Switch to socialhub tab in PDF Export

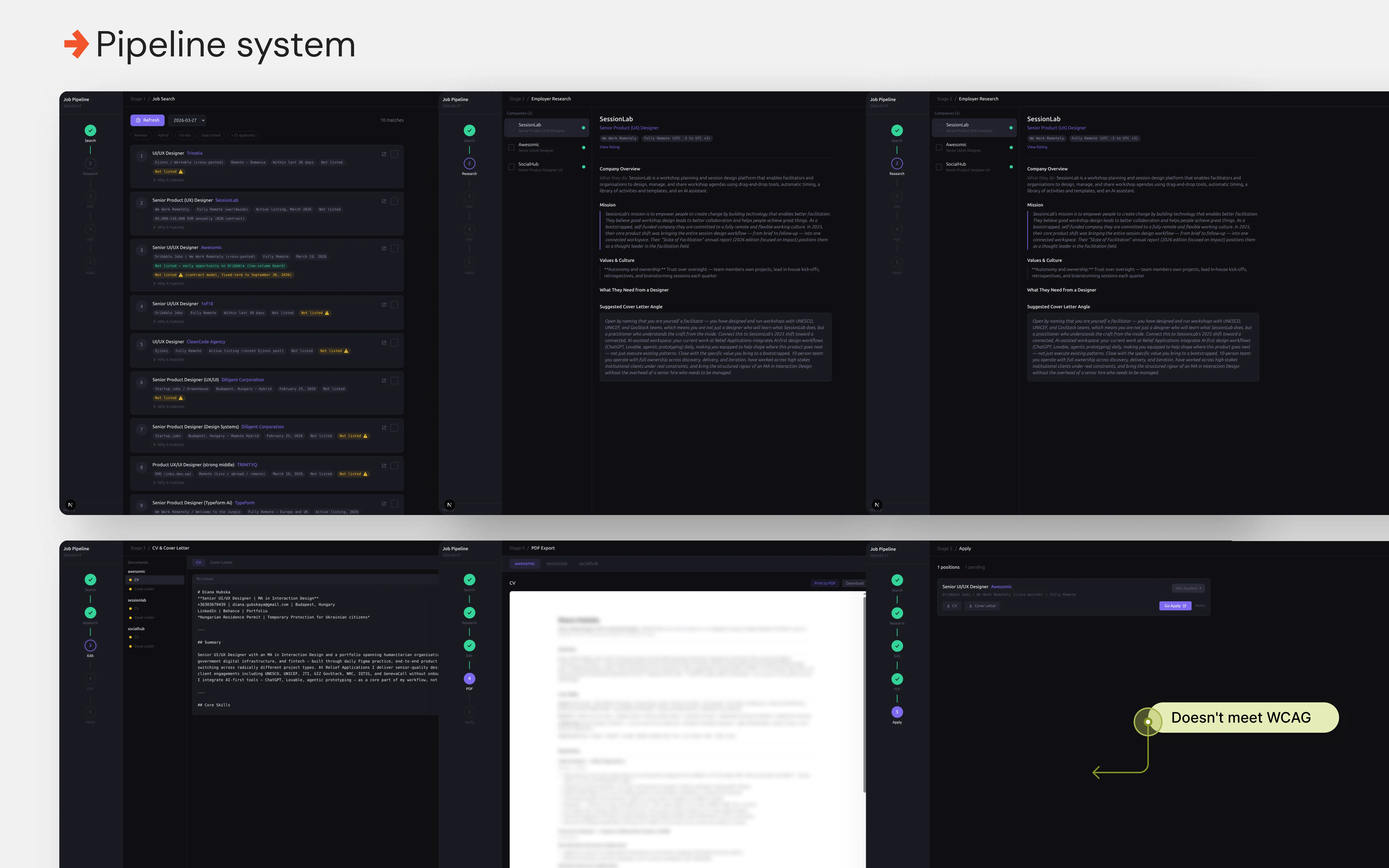coord(588,564)
